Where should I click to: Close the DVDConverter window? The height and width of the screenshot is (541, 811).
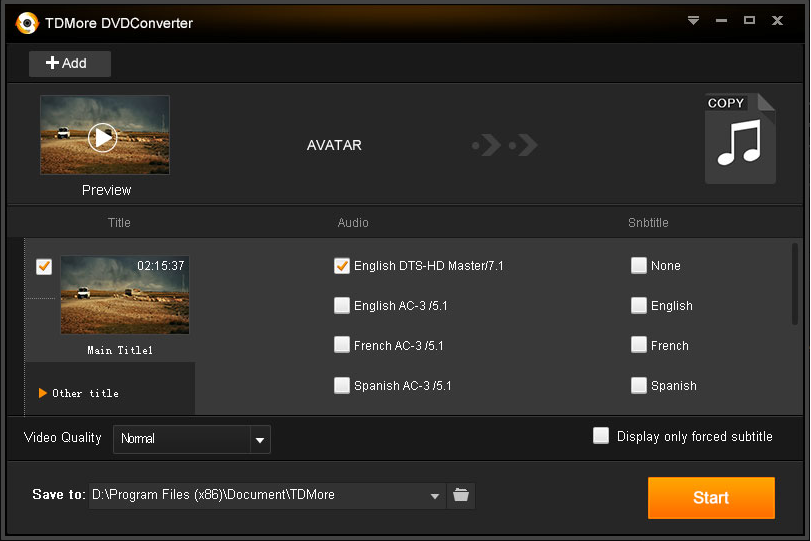(777, 20)
